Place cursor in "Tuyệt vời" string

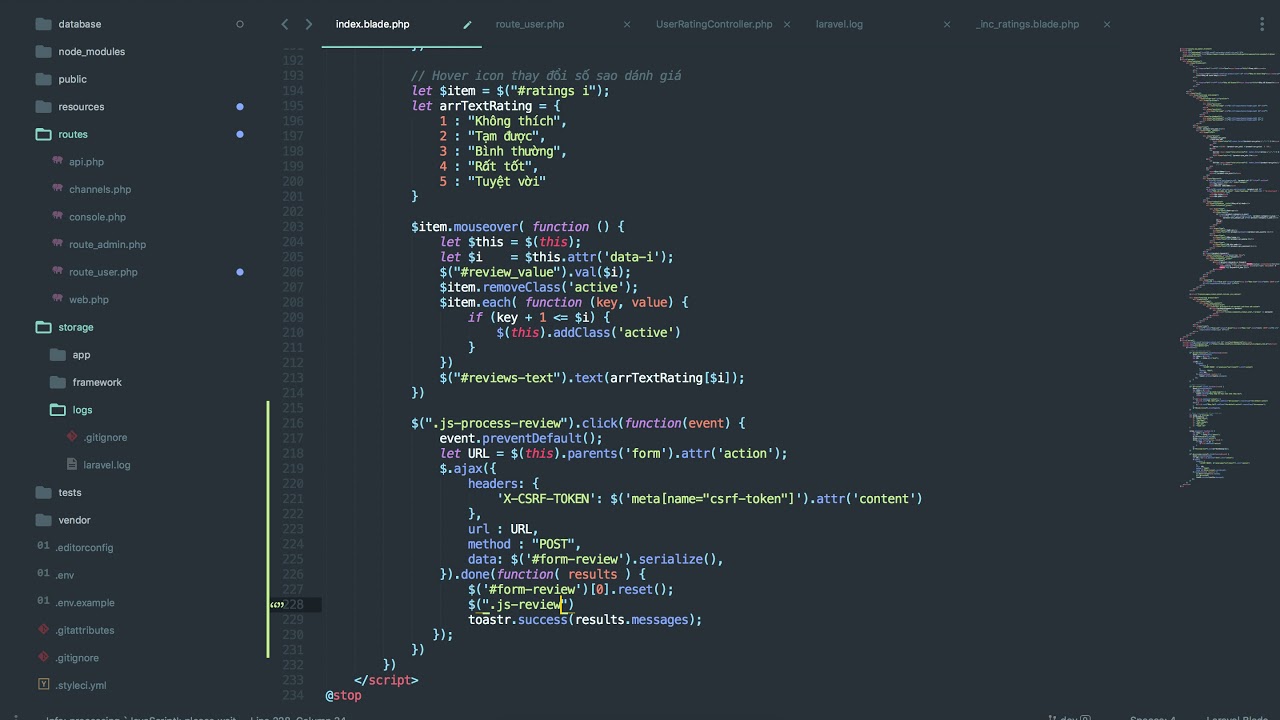coord(506,181)
